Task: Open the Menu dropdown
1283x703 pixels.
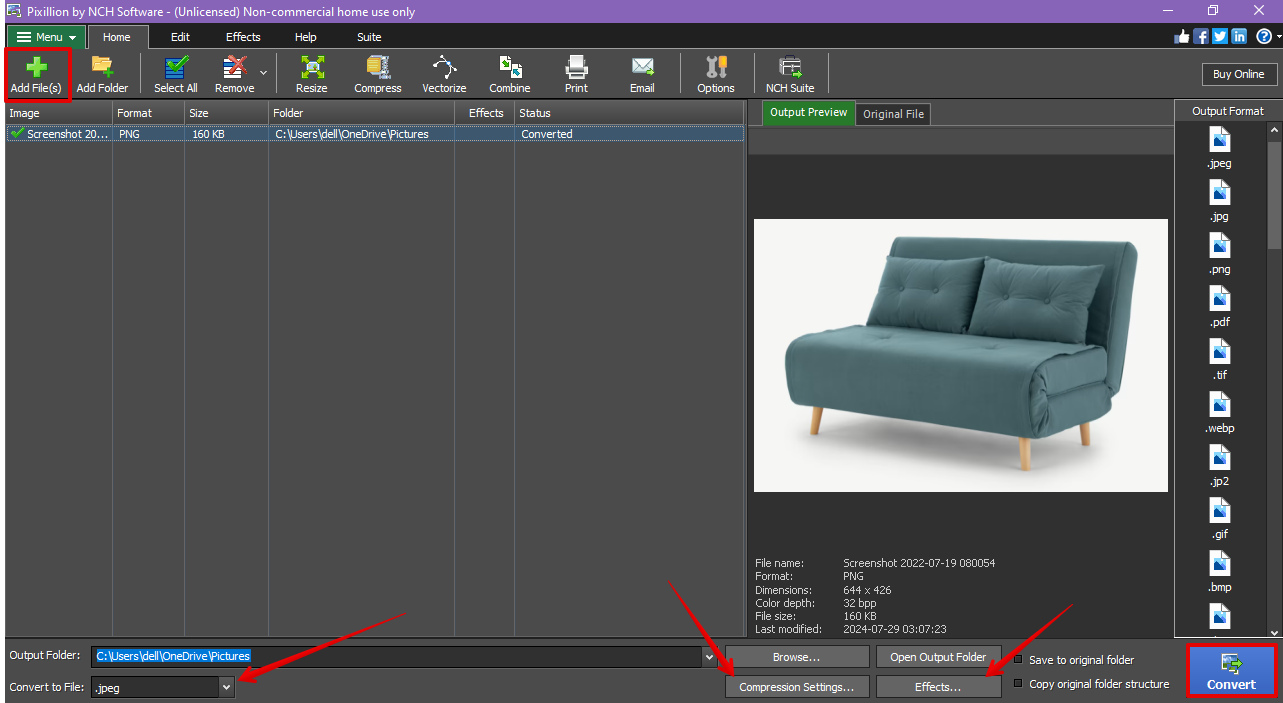Action: click(x=44, y=36)
